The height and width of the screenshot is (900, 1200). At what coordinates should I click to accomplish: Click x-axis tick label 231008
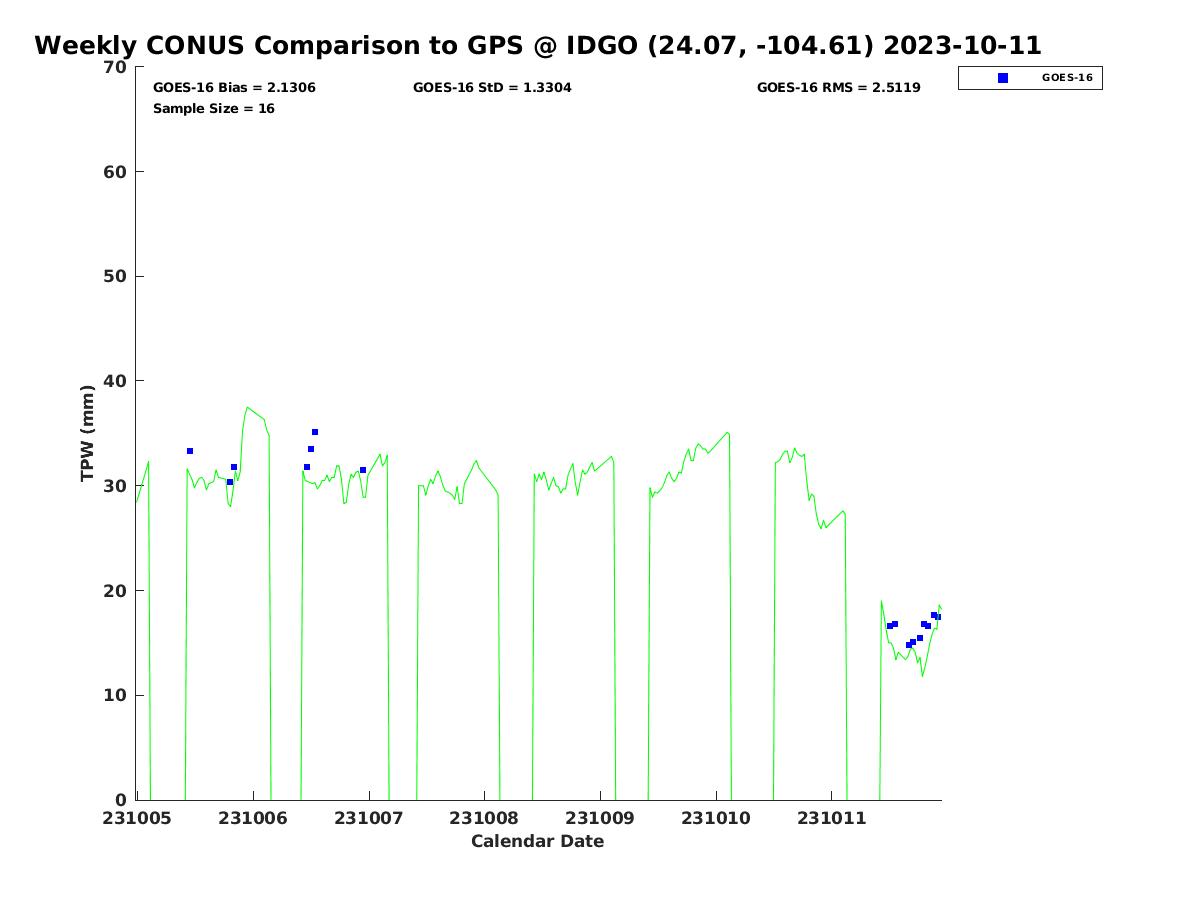point(485,818)
